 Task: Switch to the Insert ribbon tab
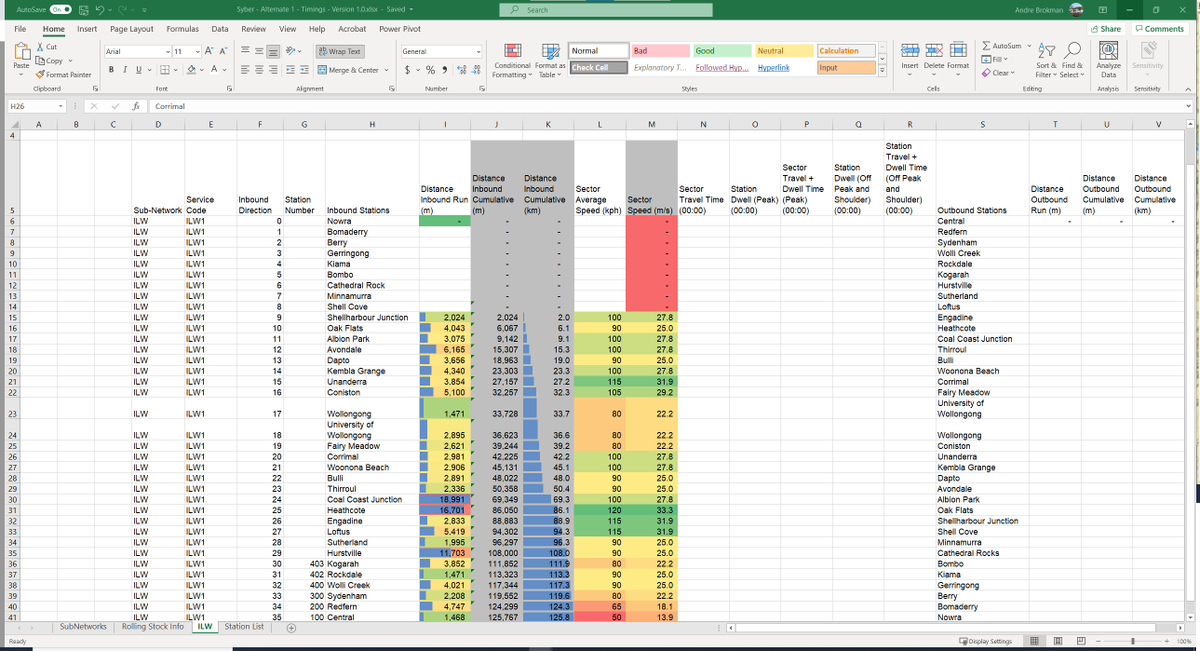point(87,30)
